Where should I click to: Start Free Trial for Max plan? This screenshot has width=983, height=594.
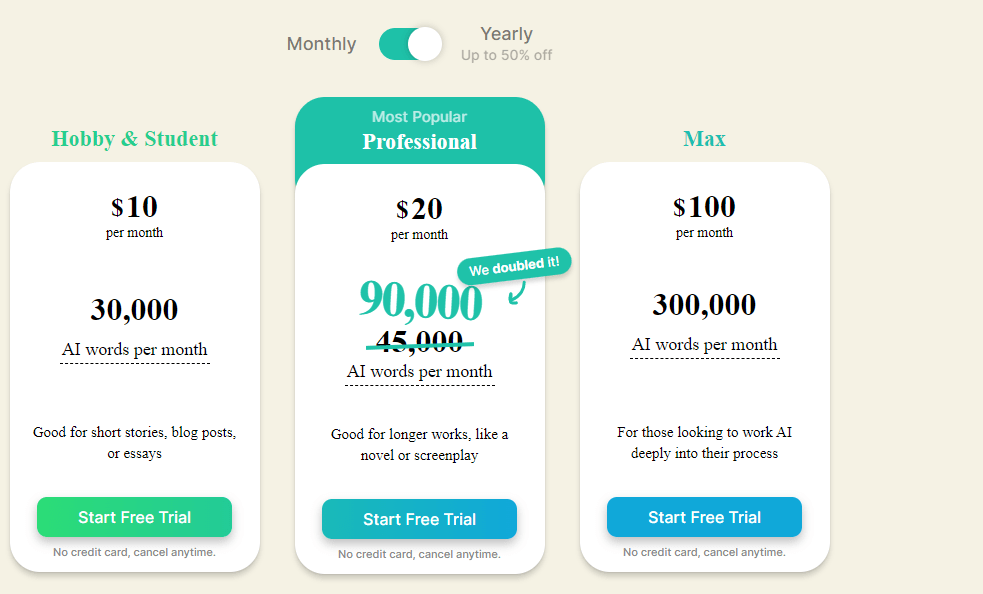click(704, 517)
